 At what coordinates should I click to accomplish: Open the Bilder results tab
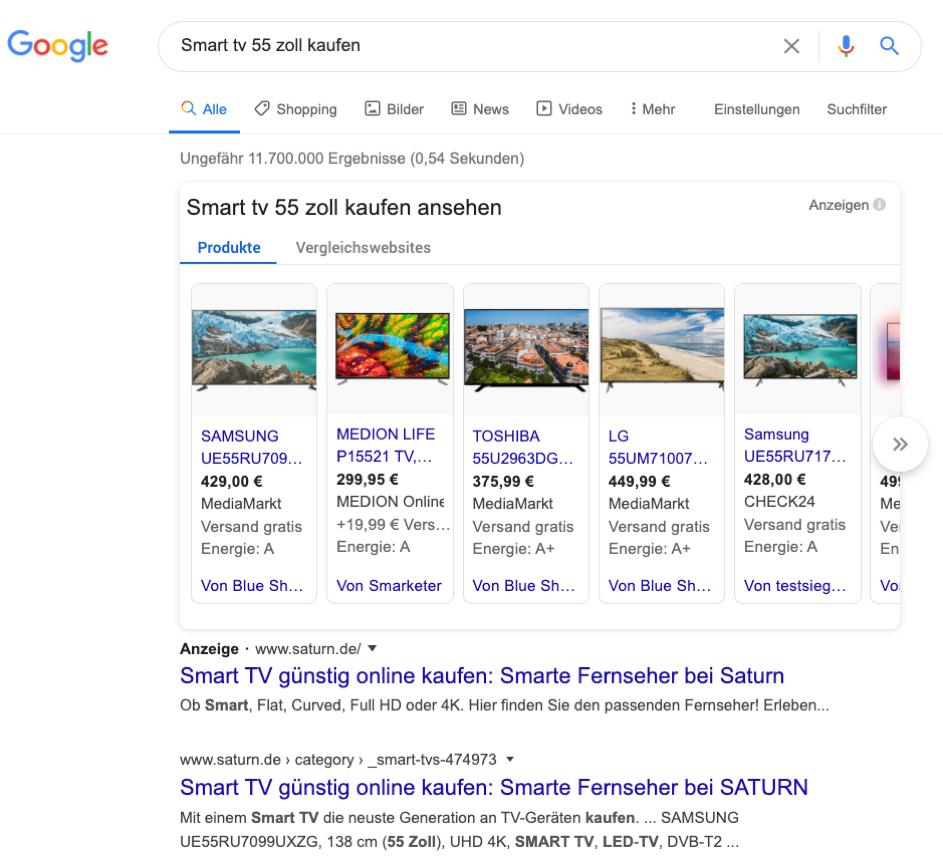coord(394,109)
